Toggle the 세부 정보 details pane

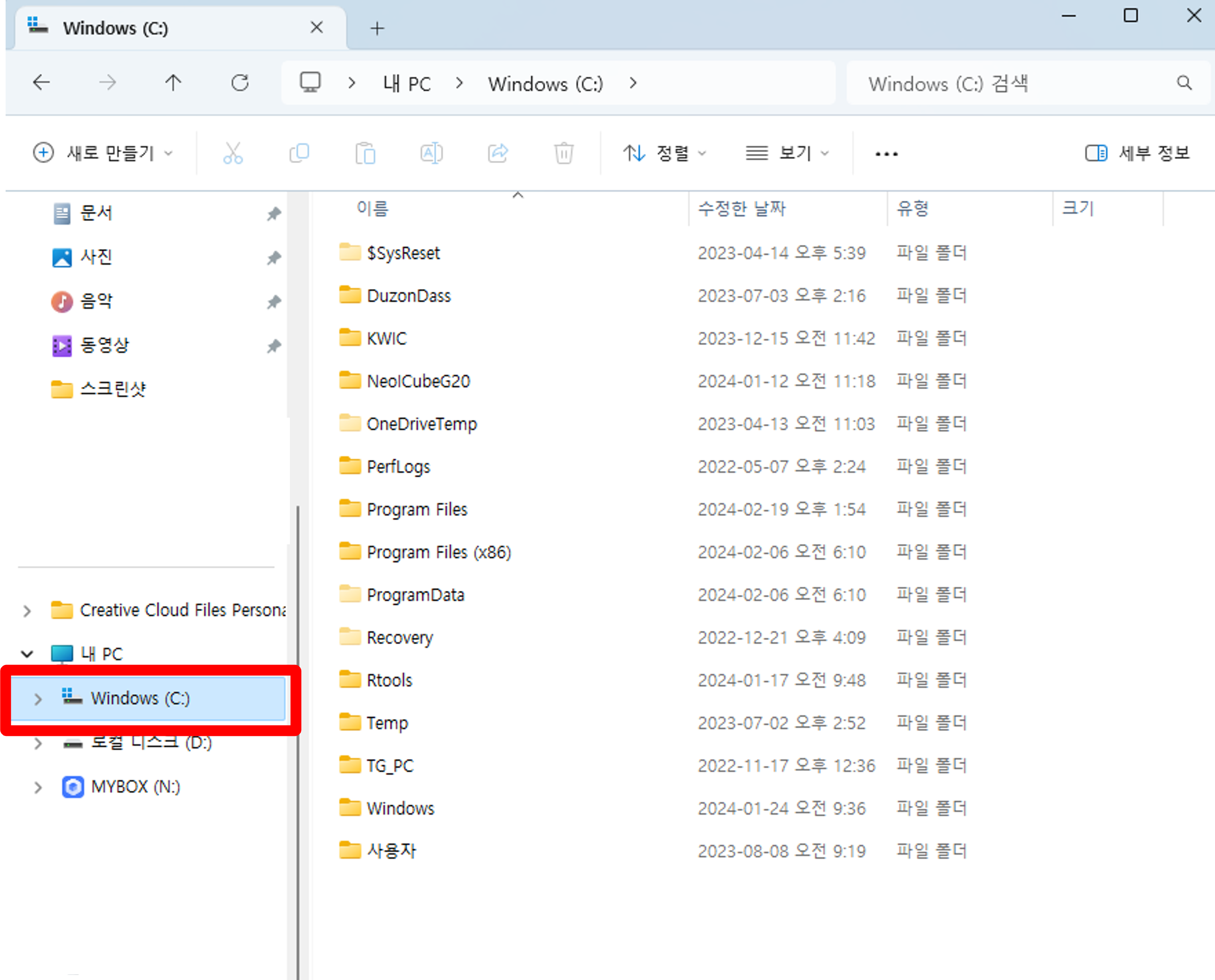1137,153
